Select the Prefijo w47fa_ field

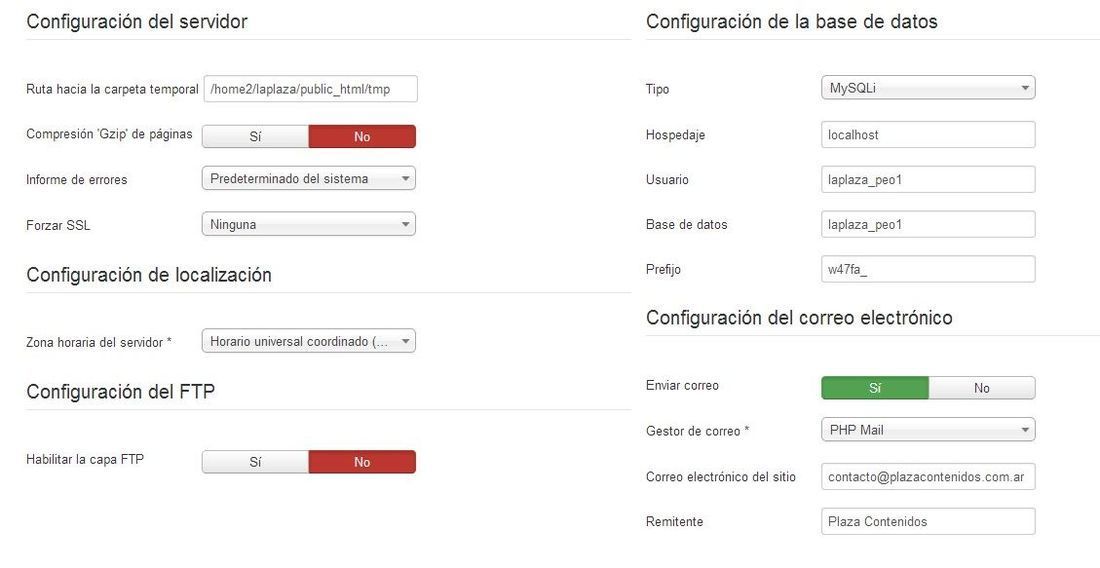[x=928, y=269]
